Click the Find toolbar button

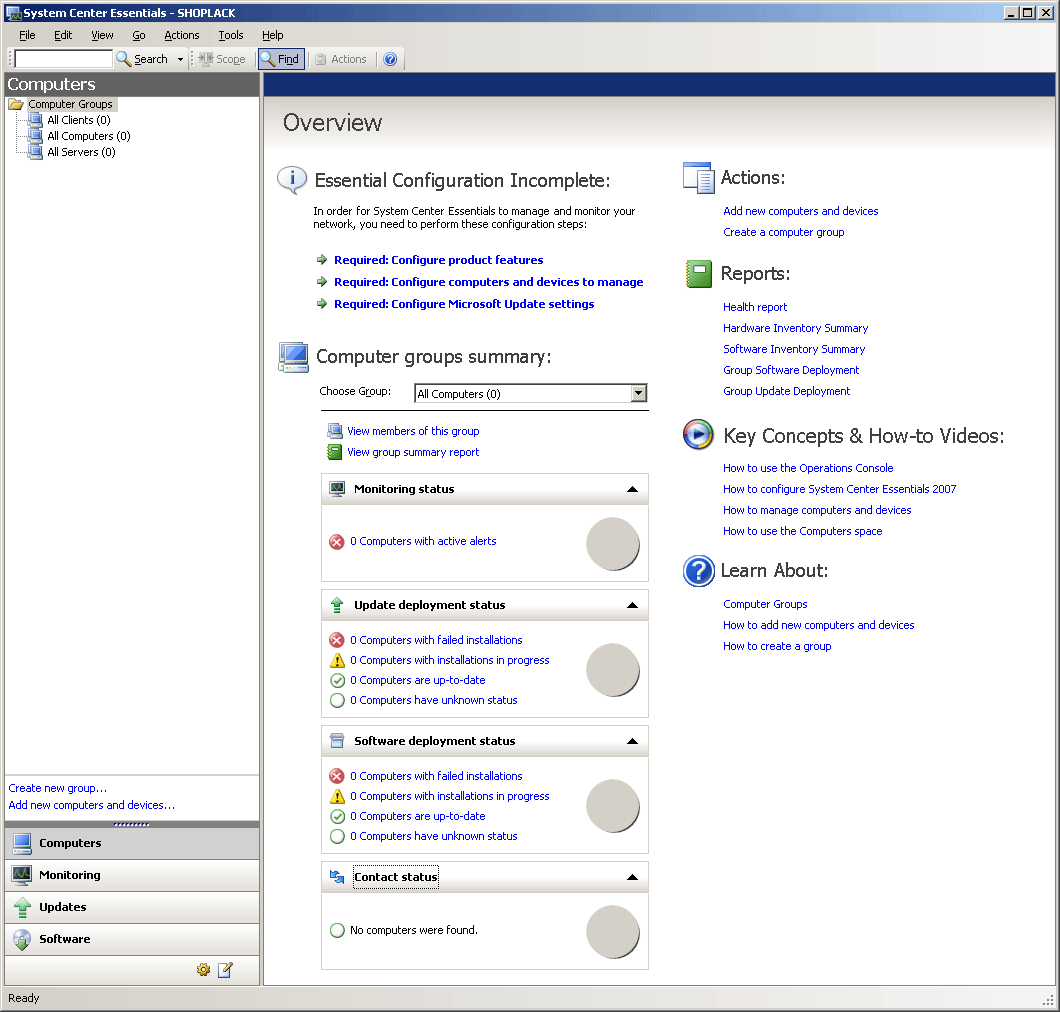click(281, 59)
